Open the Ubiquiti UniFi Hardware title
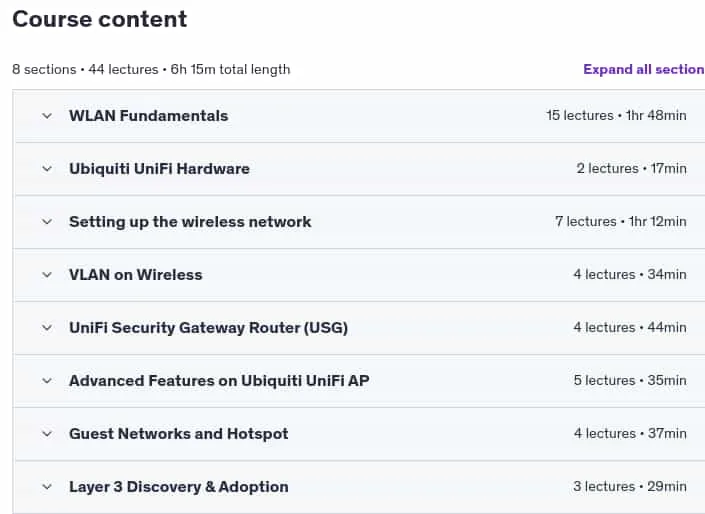This screenshot has width=705, height=514. (160, 169)
